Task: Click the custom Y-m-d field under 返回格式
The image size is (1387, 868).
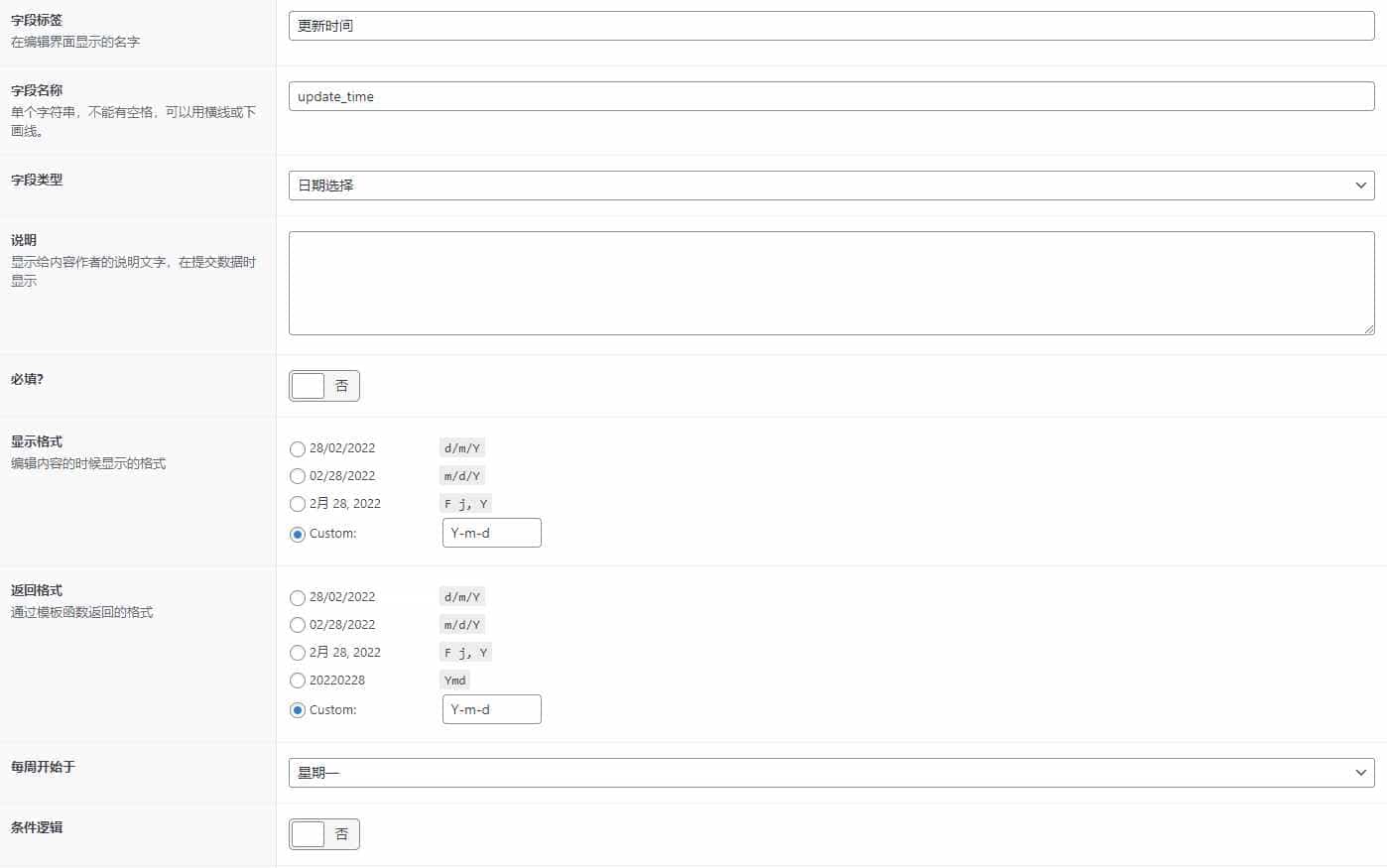Action: 492,709
